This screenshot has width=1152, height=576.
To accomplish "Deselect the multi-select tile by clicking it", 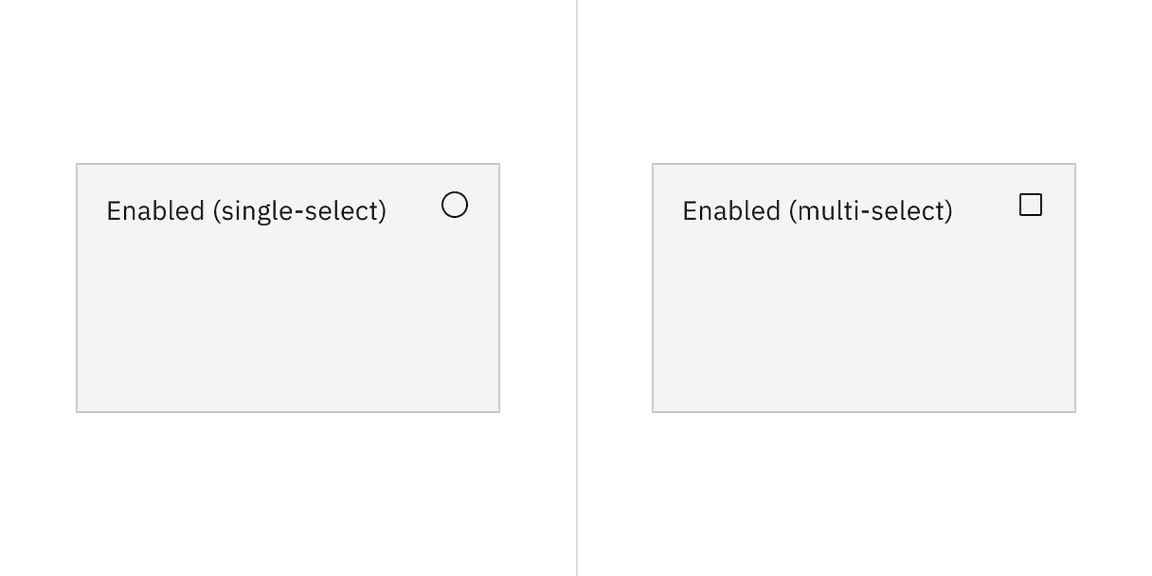I will pyautogui.click(x=863, y=287).
